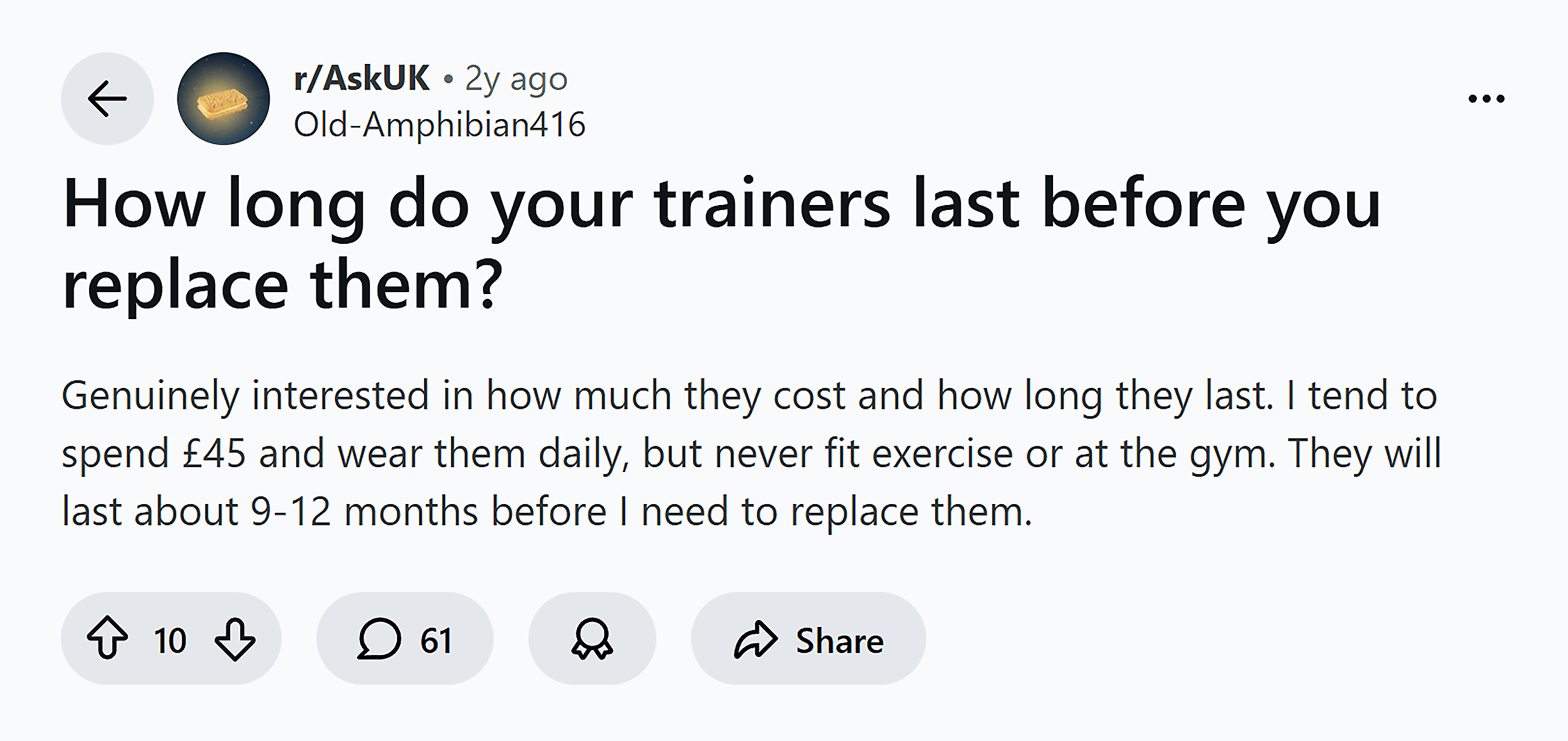Click "replace them?" in the post title
Viewport: 1568px width, 741px height.
tap(282, 284)
